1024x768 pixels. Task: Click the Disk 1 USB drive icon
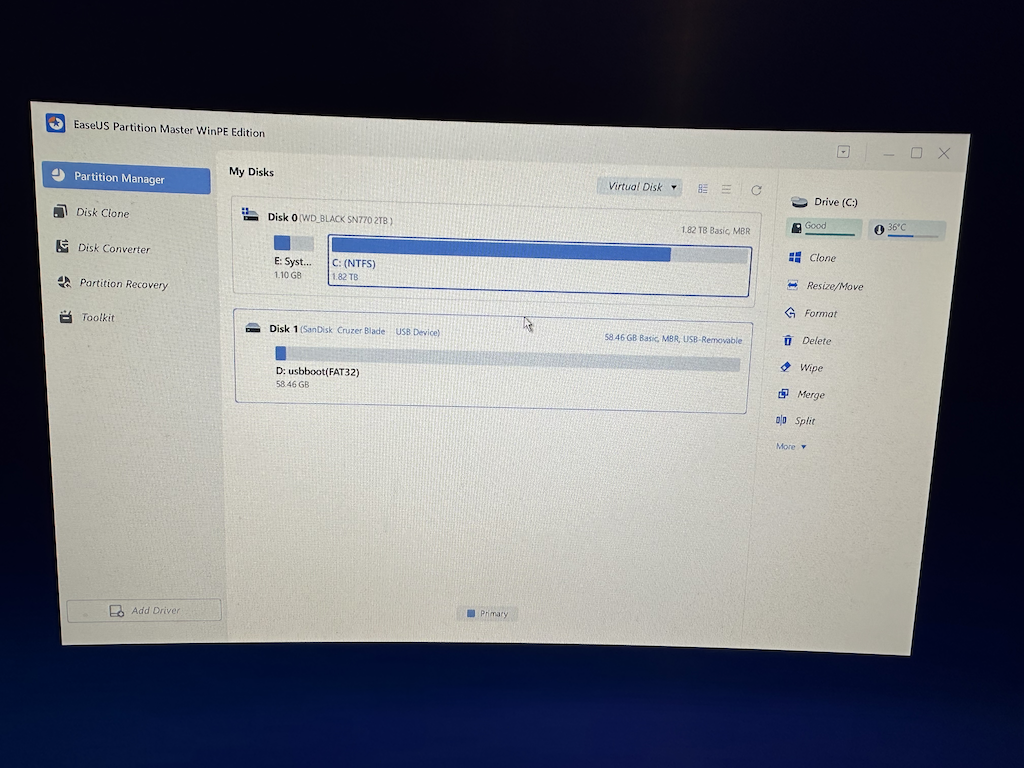253,328
